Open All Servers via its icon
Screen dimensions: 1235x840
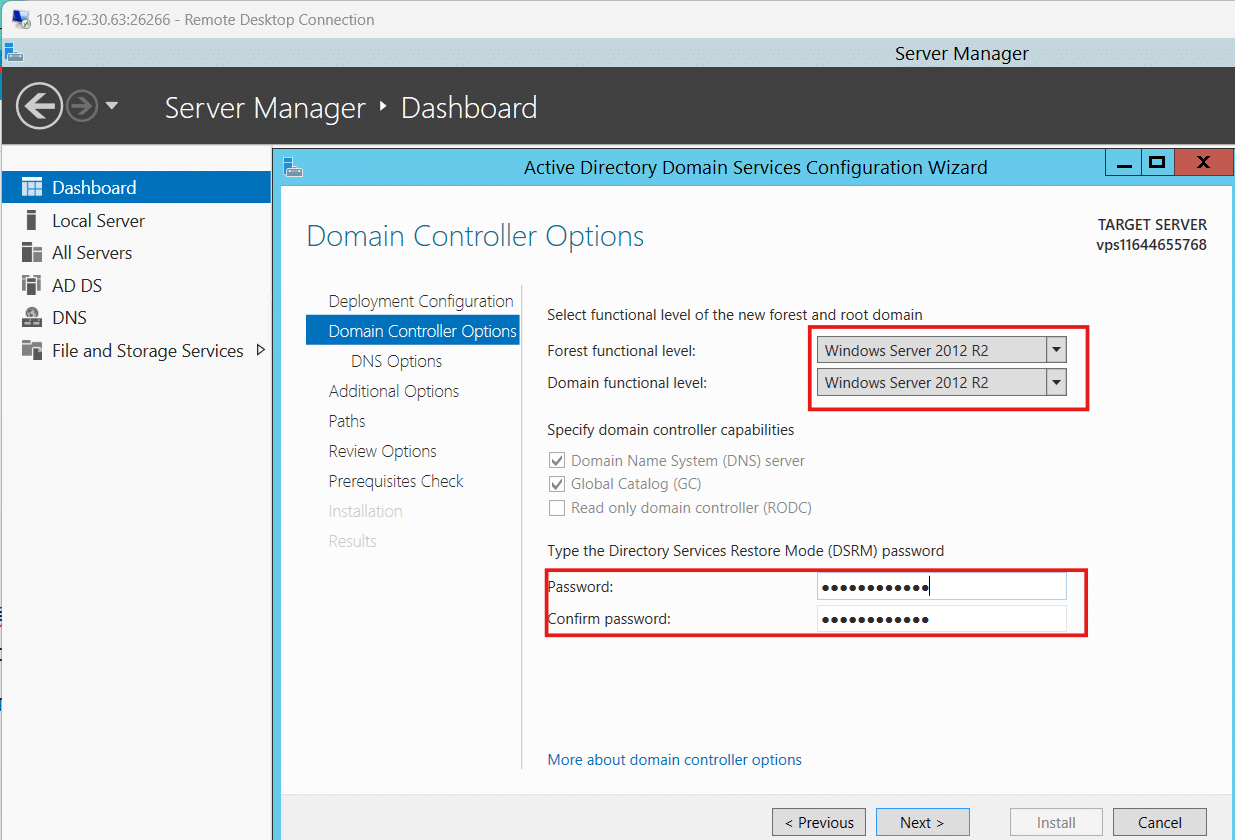click(x=32, y=253)
